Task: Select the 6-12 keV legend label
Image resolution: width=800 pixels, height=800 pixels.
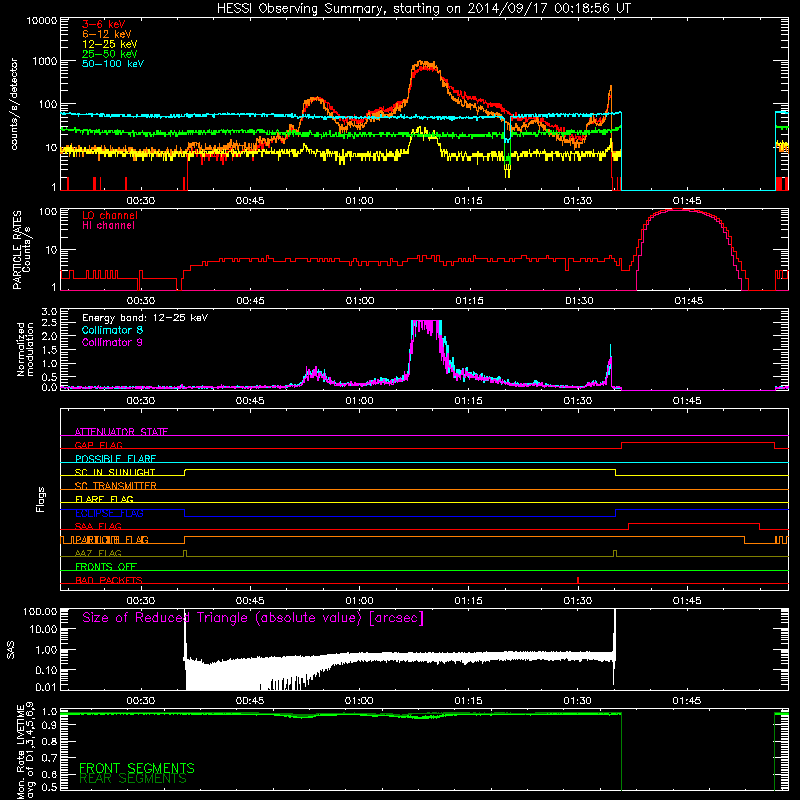Action: pyautogui.click(x=107, y=34)
